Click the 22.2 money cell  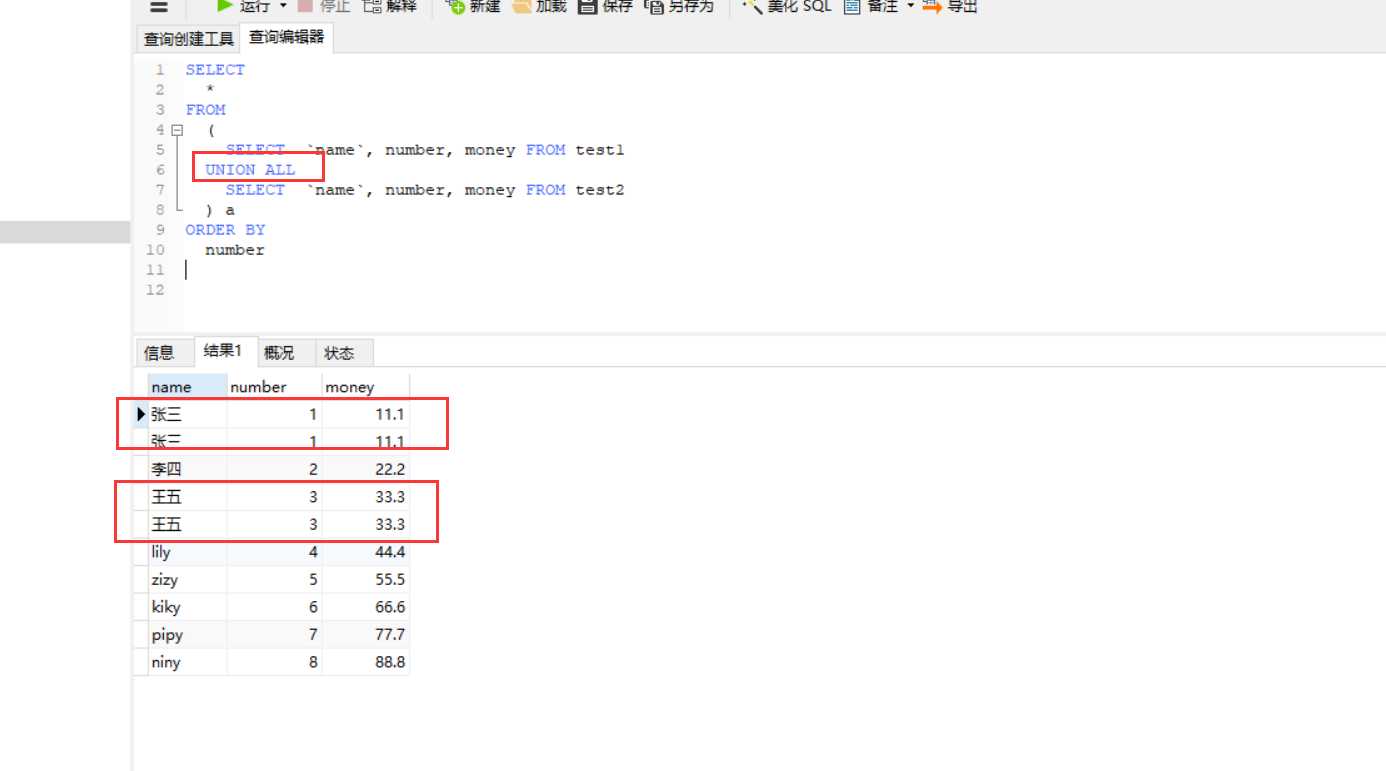[365, 469]
